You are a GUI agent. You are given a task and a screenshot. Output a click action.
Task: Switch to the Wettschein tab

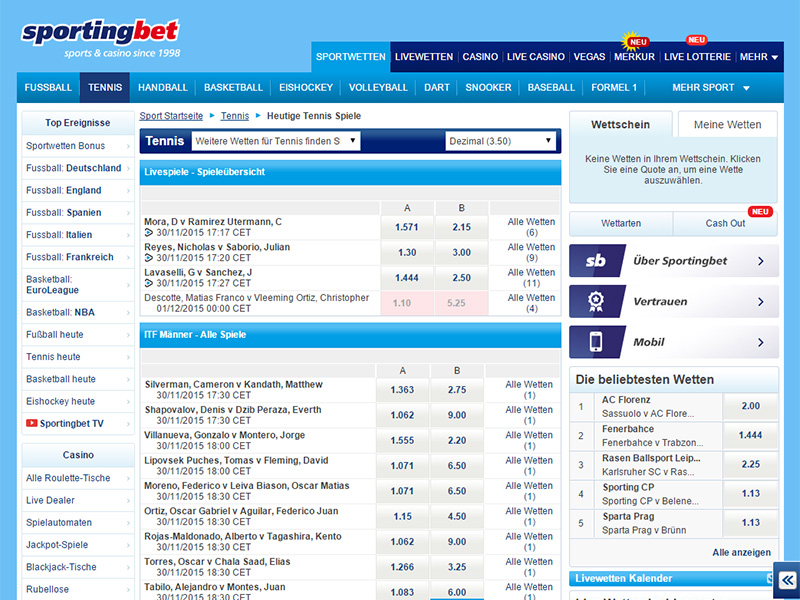(620, 124)
